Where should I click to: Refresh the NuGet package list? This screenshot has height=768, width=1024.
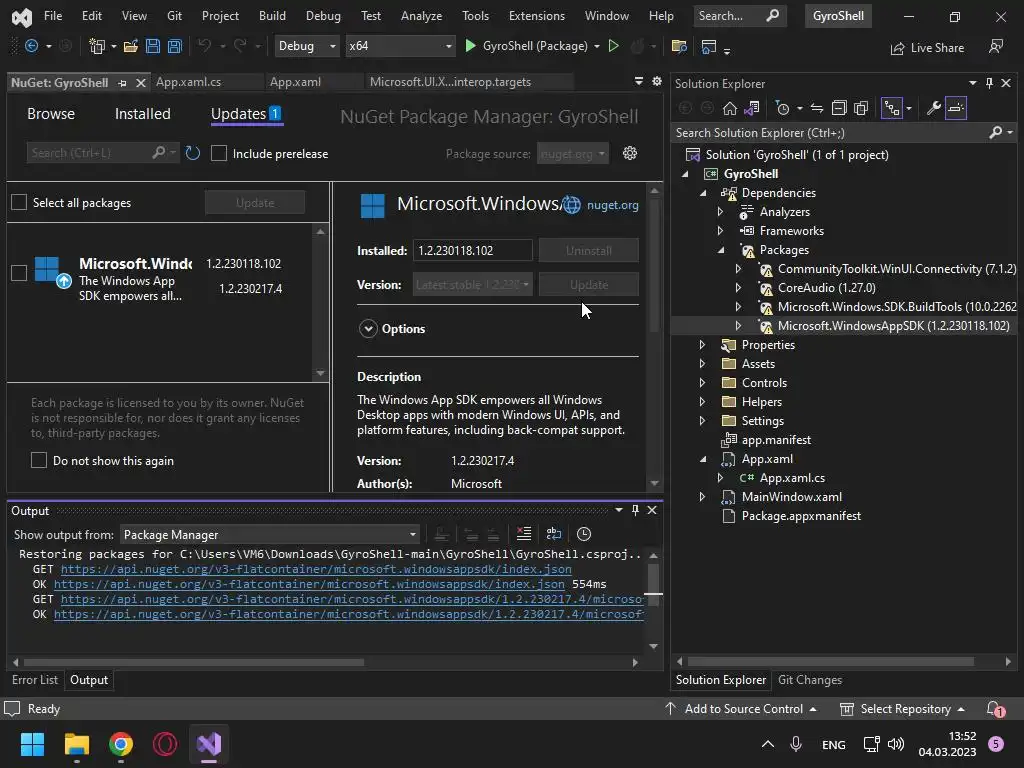pos(193,153)
